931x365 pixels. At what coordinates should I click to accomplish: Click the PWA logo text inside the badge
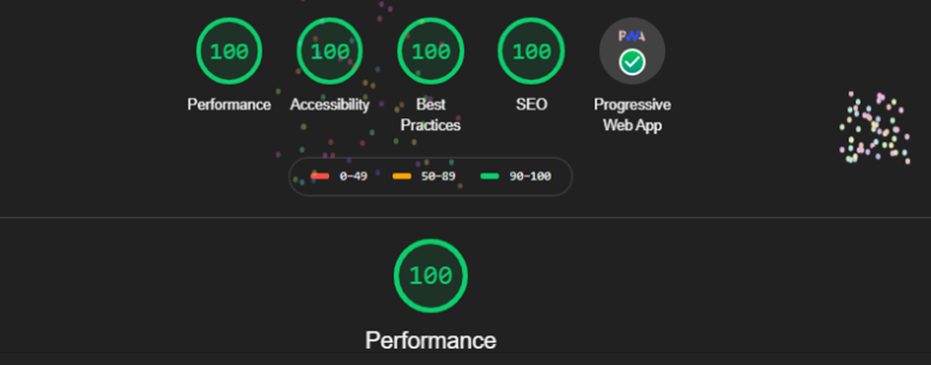click(x=632, y=36)
